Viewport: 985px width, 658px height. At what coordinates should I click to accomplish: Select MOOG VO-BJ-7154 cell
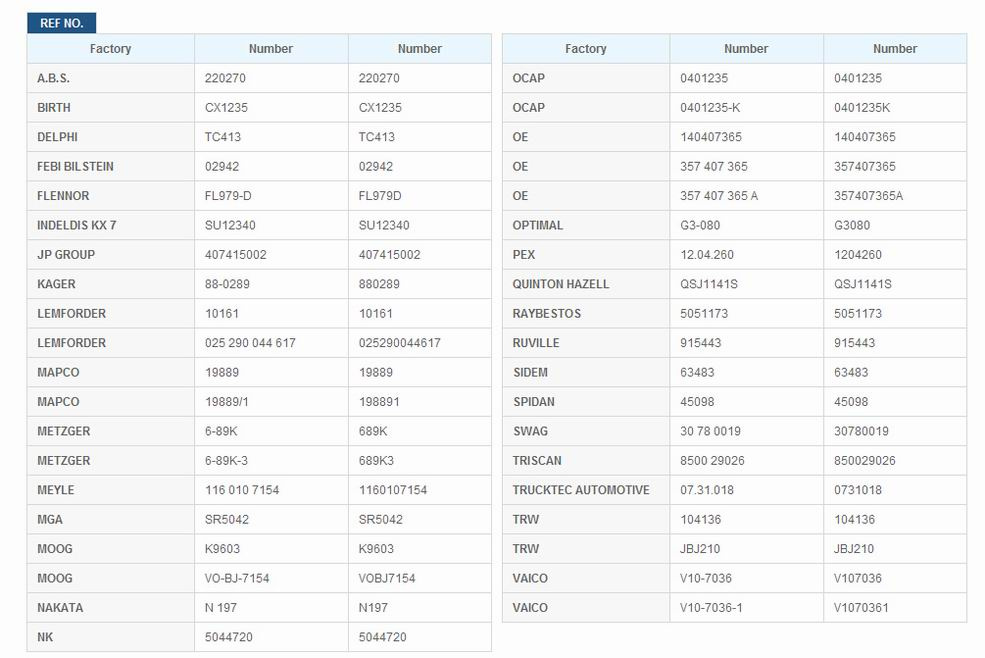tap(271, 578)
